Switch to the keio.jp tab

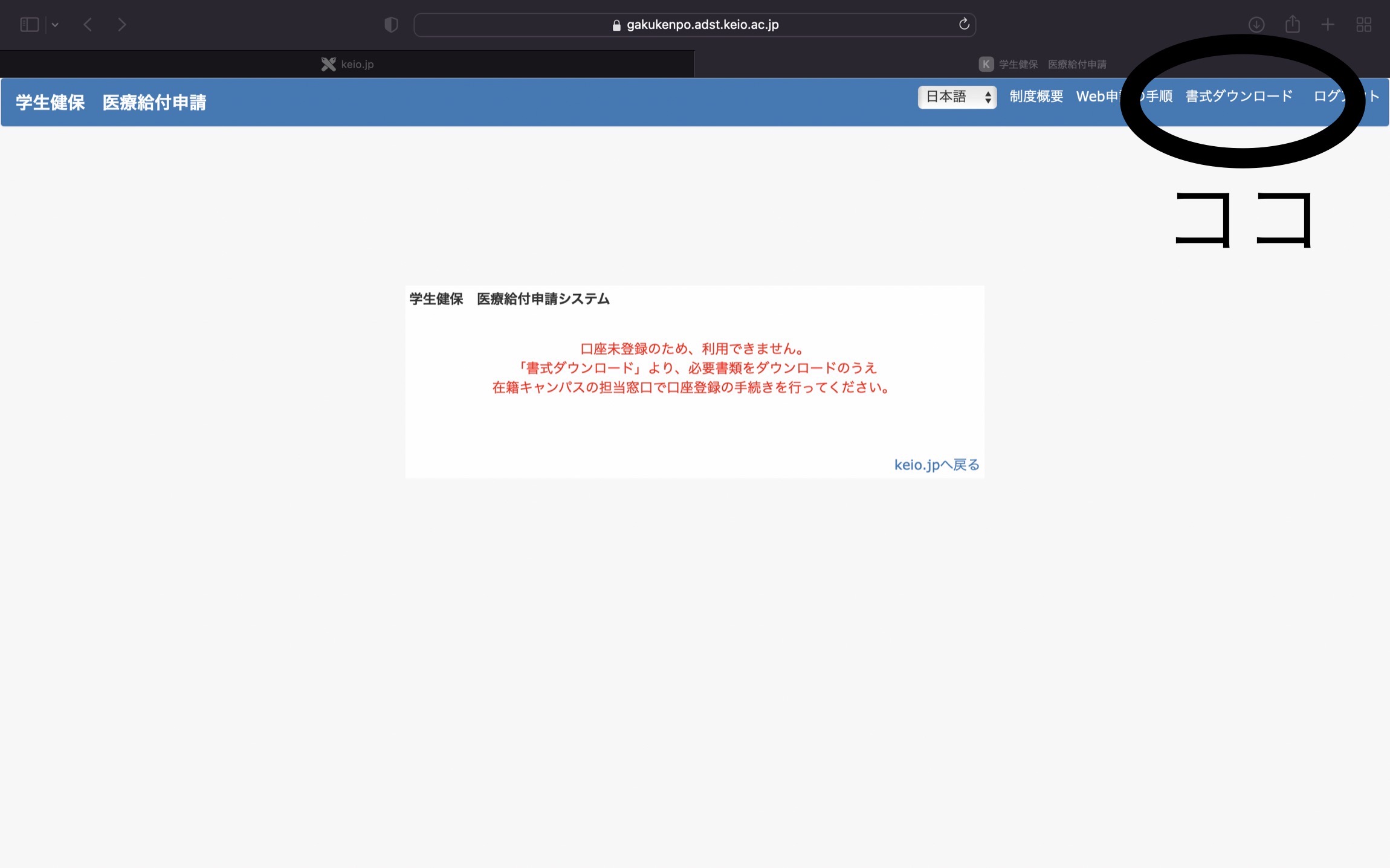coord(347,64)
